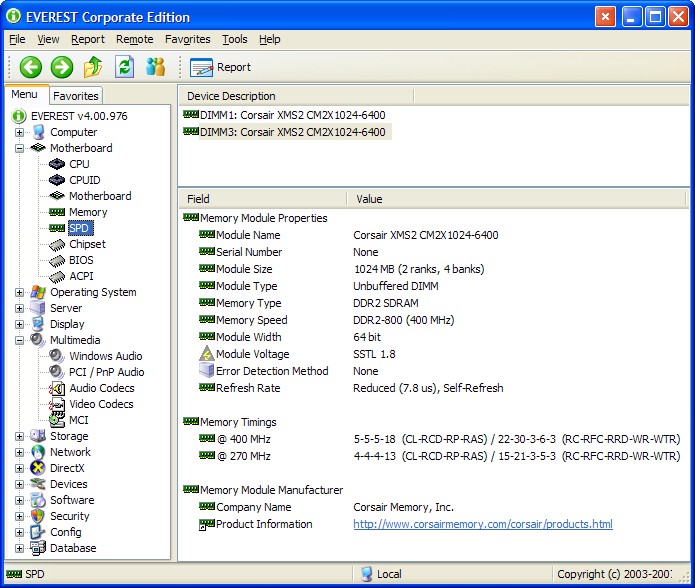Click the BIOS chip icon in tree

[x=57, y=260]
